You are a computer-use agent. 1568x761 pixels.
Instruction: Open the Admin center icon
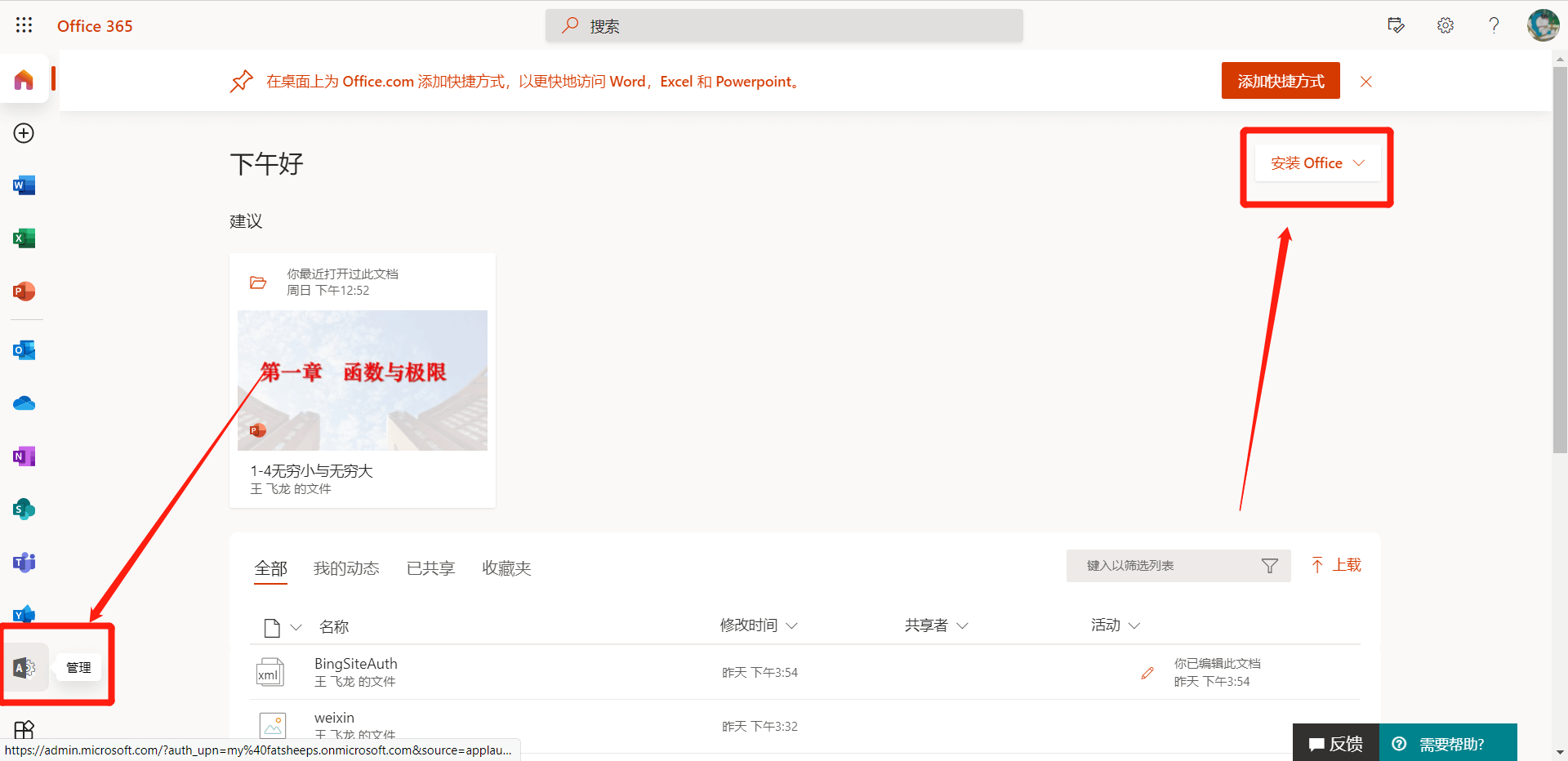(24, 668)
